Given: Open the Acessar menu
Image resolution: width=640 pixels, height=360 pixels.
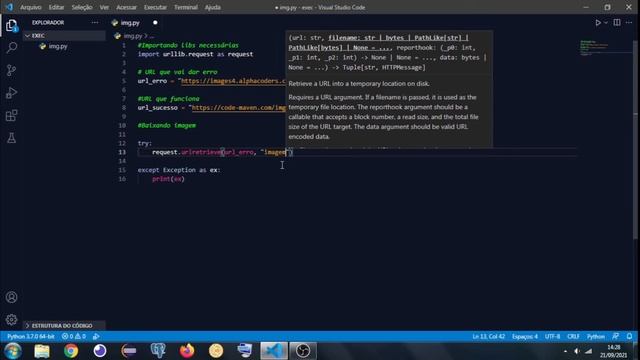Looking at the screenshot, I should [x=127, y=7].
